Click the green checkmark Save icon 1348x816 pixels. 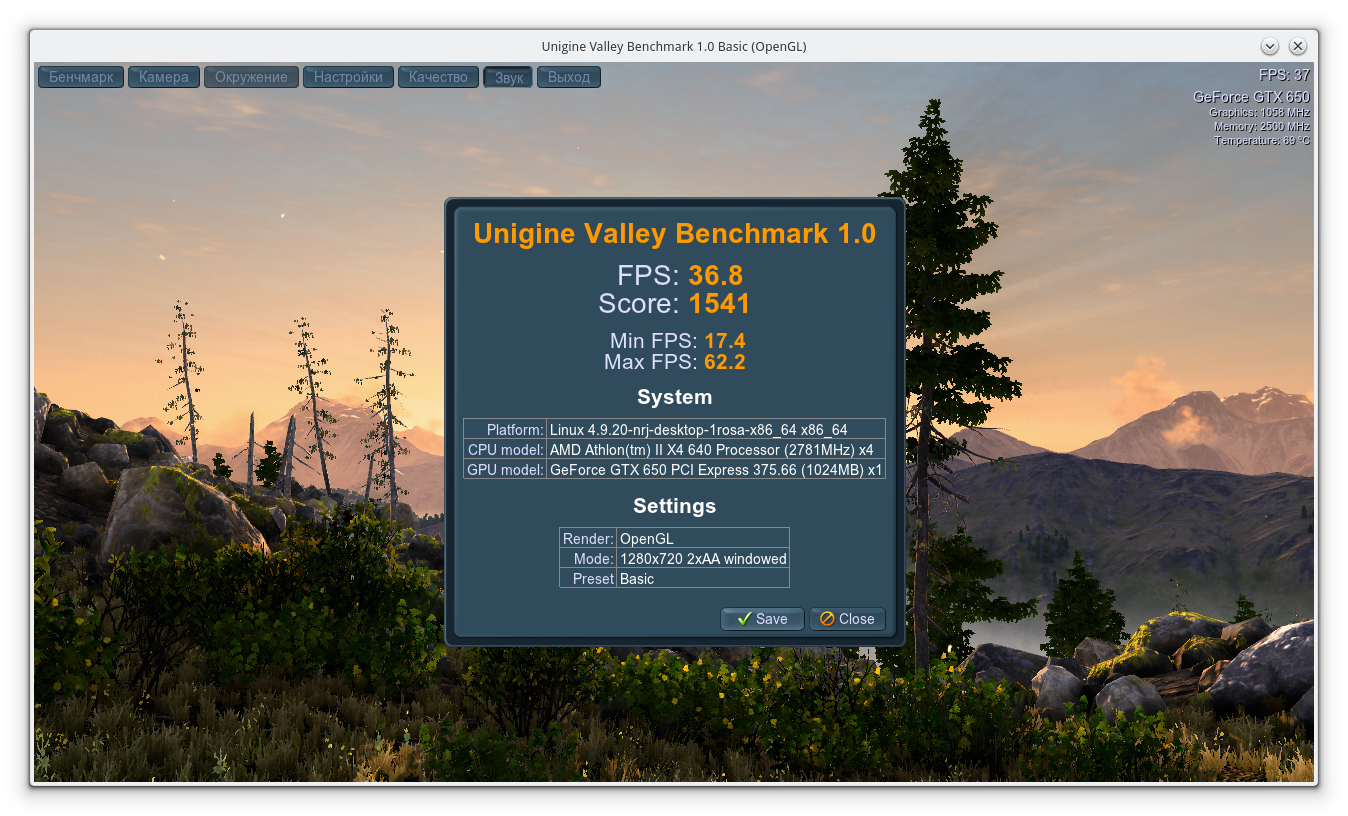(744, 619)
